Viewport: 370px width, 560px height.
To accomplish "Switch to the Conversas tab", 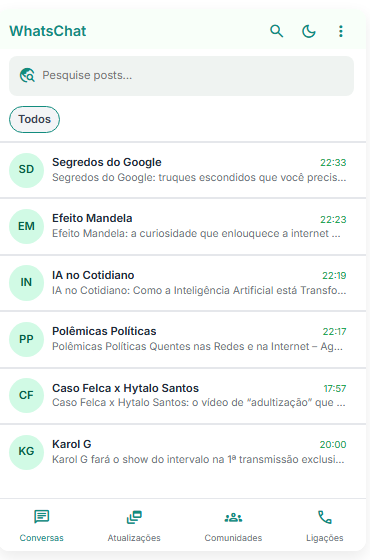I will point(41,526).
